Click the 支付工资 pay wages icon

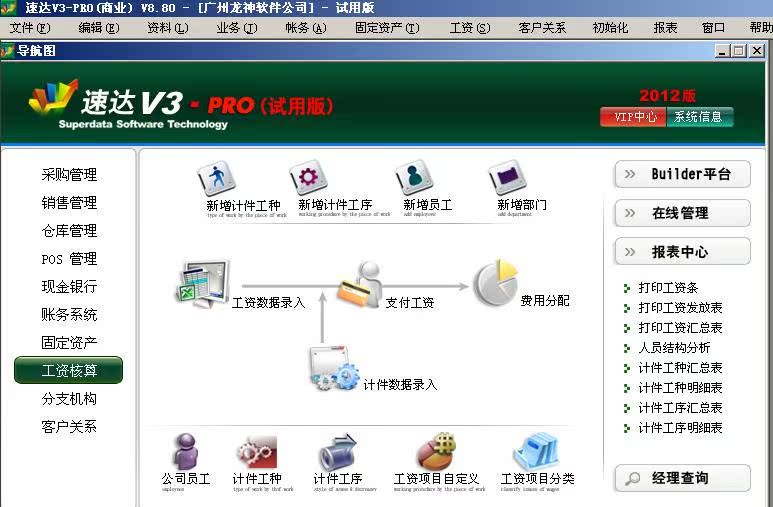pyautogui.click(x=359, y=285)
